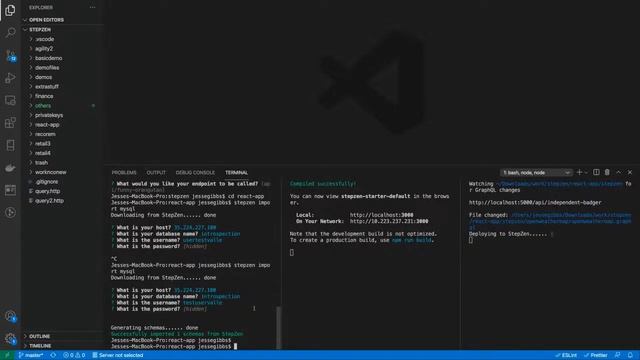Click the left terminal scrollbar

pyautogui.click(x=279, y=327)
